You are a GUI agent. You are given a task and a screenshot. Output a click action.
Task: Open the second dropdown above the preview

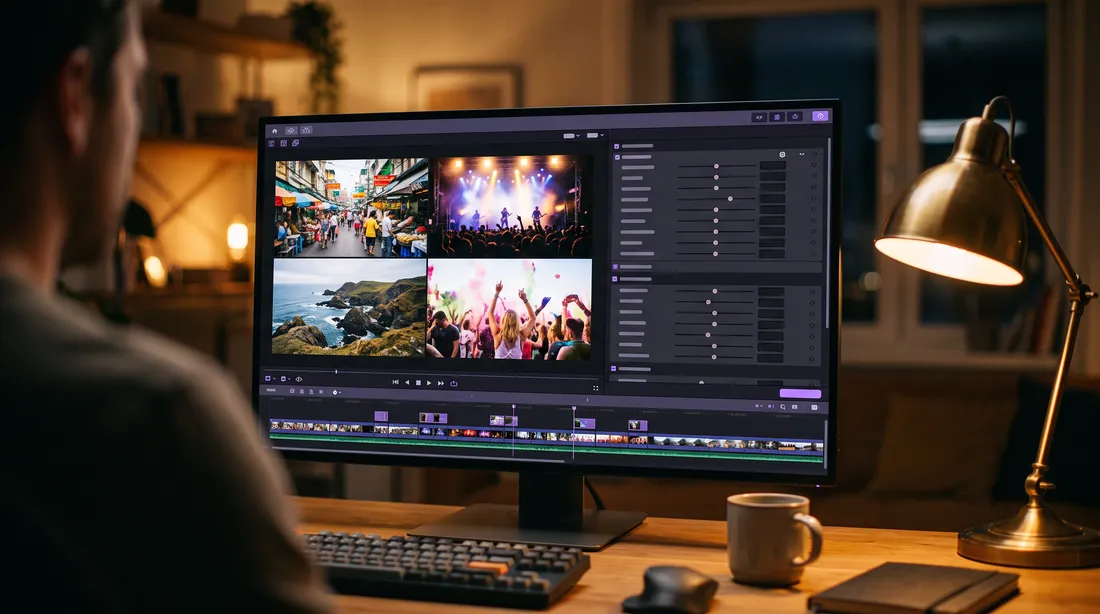point(595,135)
